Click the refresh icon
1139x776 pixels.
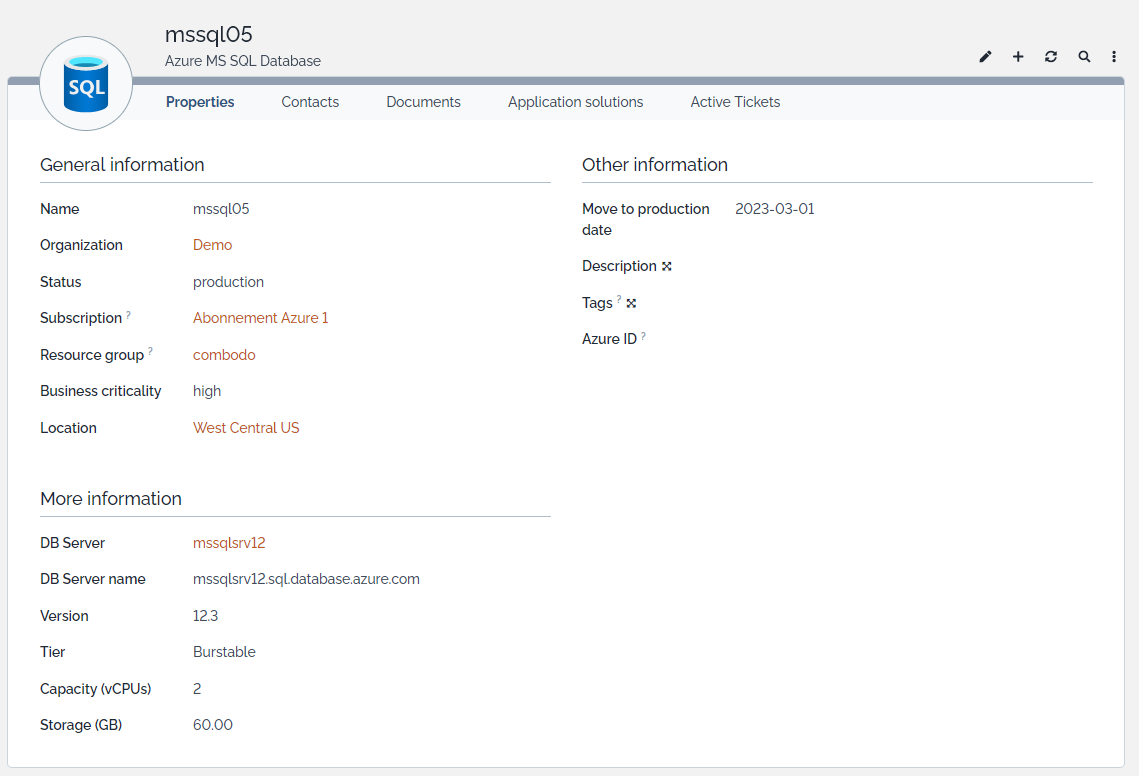tap(1051, 57)
